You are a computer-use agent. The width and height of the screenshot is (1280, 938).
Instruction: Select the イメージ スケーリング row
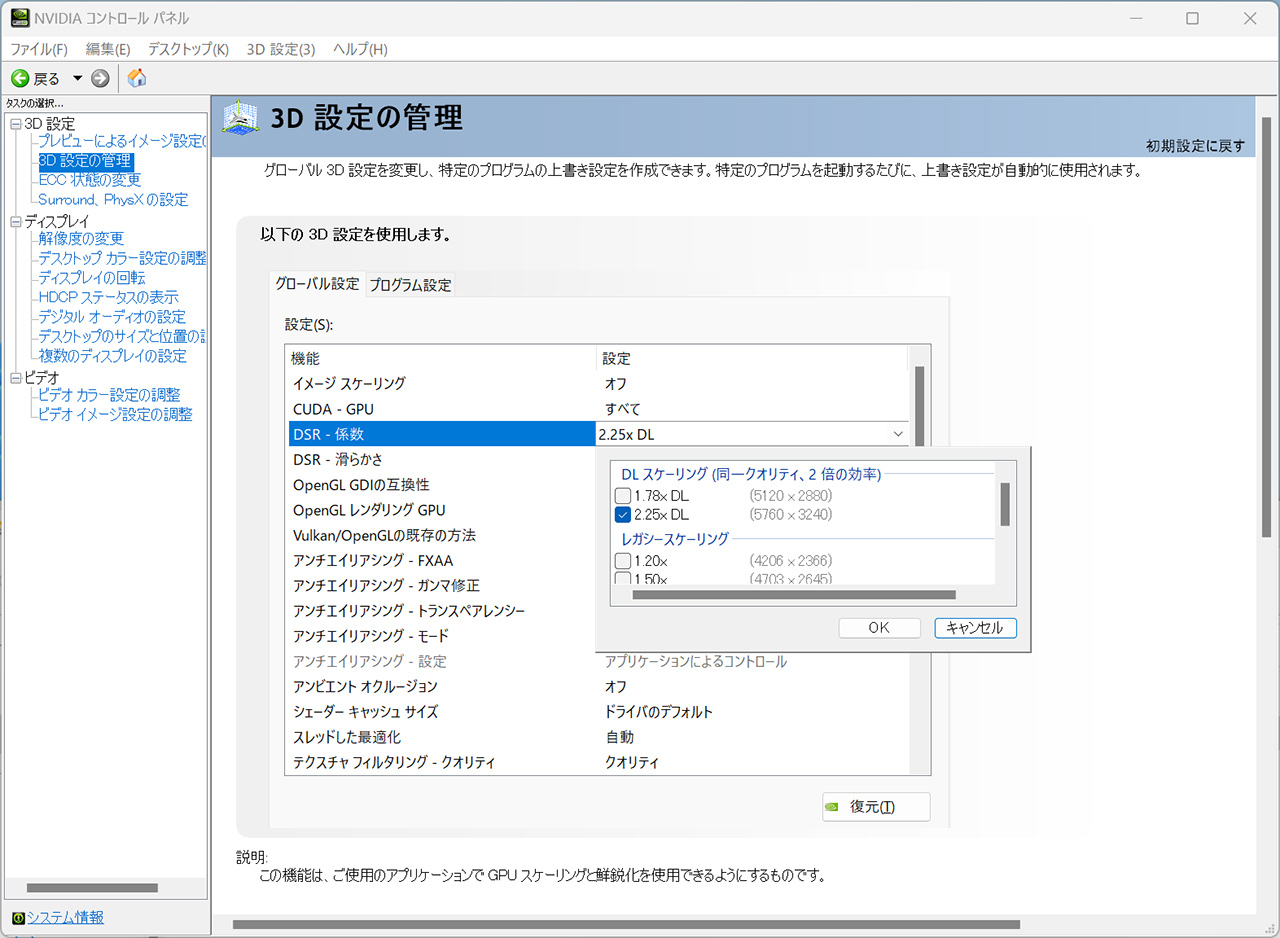(597, 384)
